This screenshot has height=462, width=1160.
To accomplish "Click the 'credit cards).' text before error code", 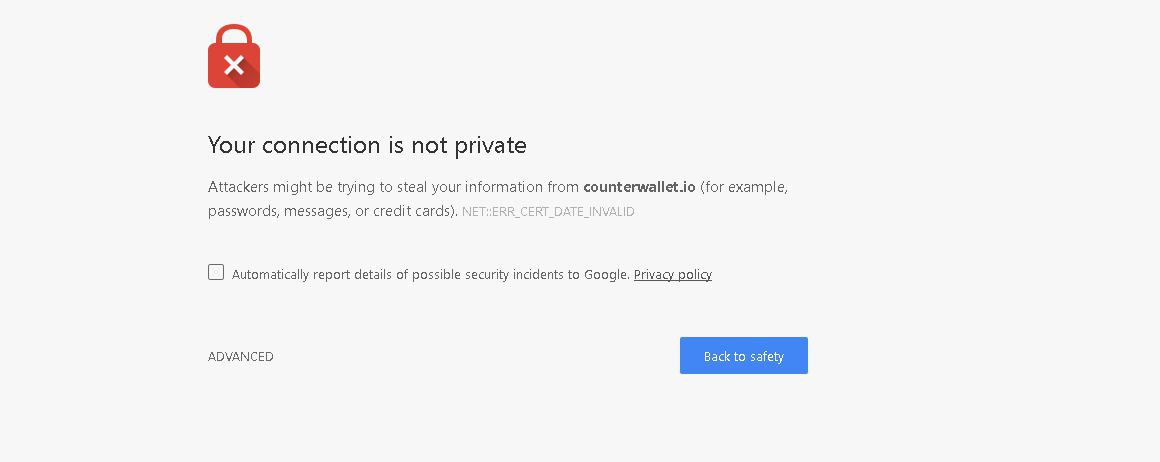I will click(x=415, y=211).
